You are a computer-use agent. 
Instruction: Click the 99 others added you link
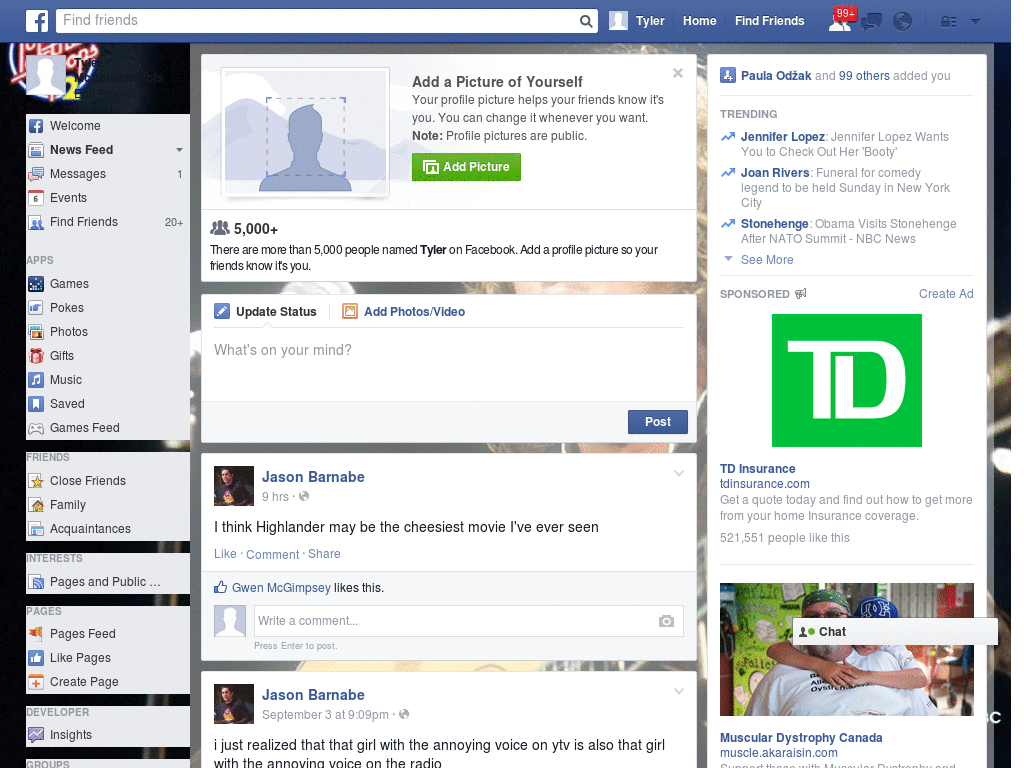coord(864,76)
